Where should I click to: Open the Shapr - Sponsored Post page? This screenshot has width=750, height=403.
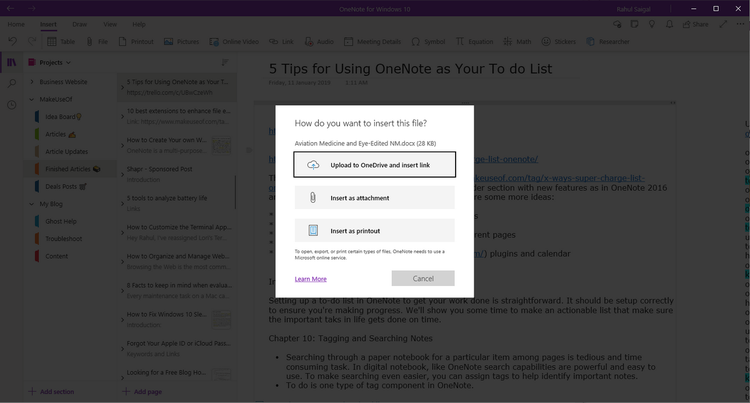(x=178, y=174)
